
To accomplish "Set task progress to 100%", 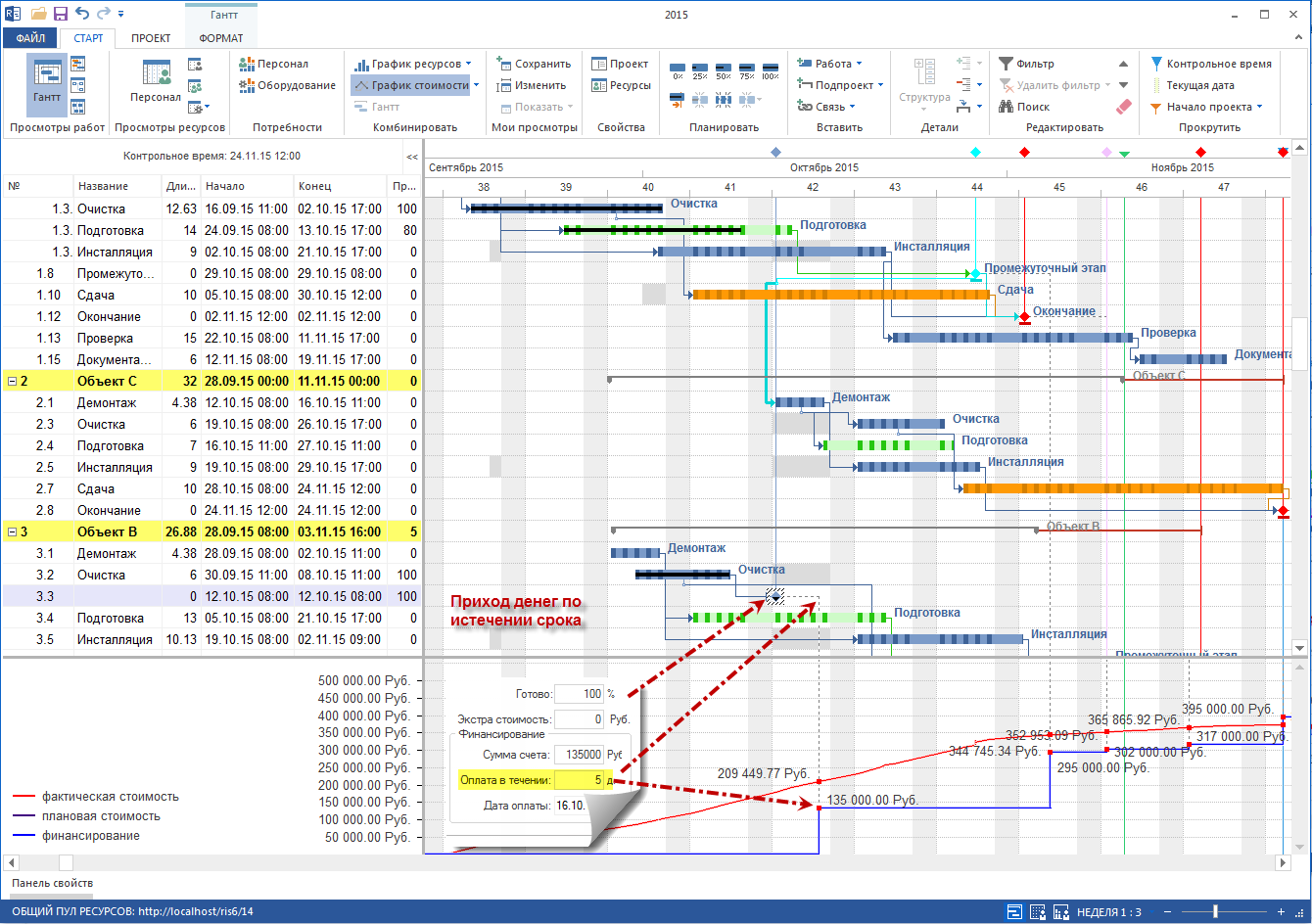I will click(770, 70).
